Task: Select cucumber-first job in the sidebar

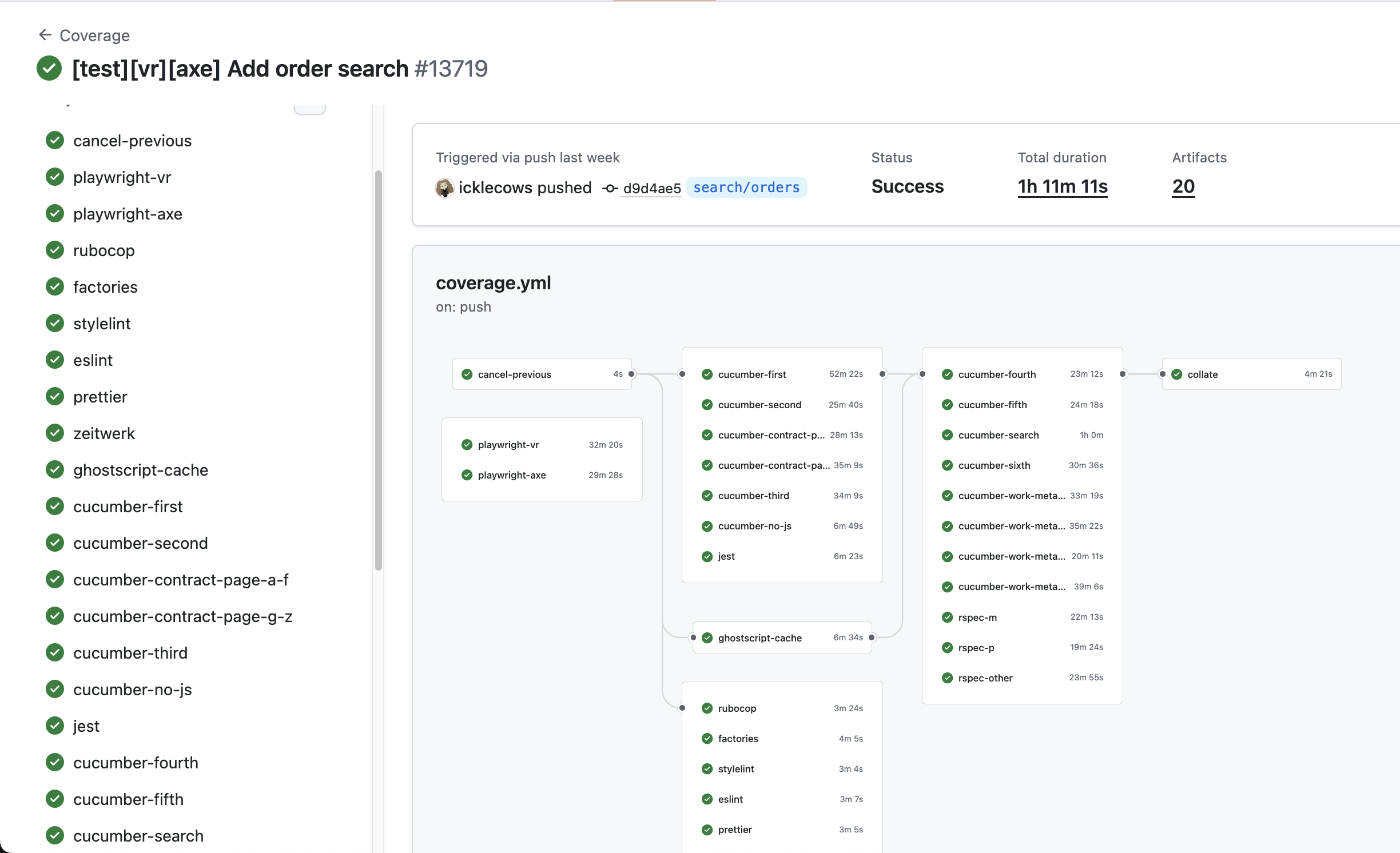Action: pyautogui.click(x=128, y=506)
